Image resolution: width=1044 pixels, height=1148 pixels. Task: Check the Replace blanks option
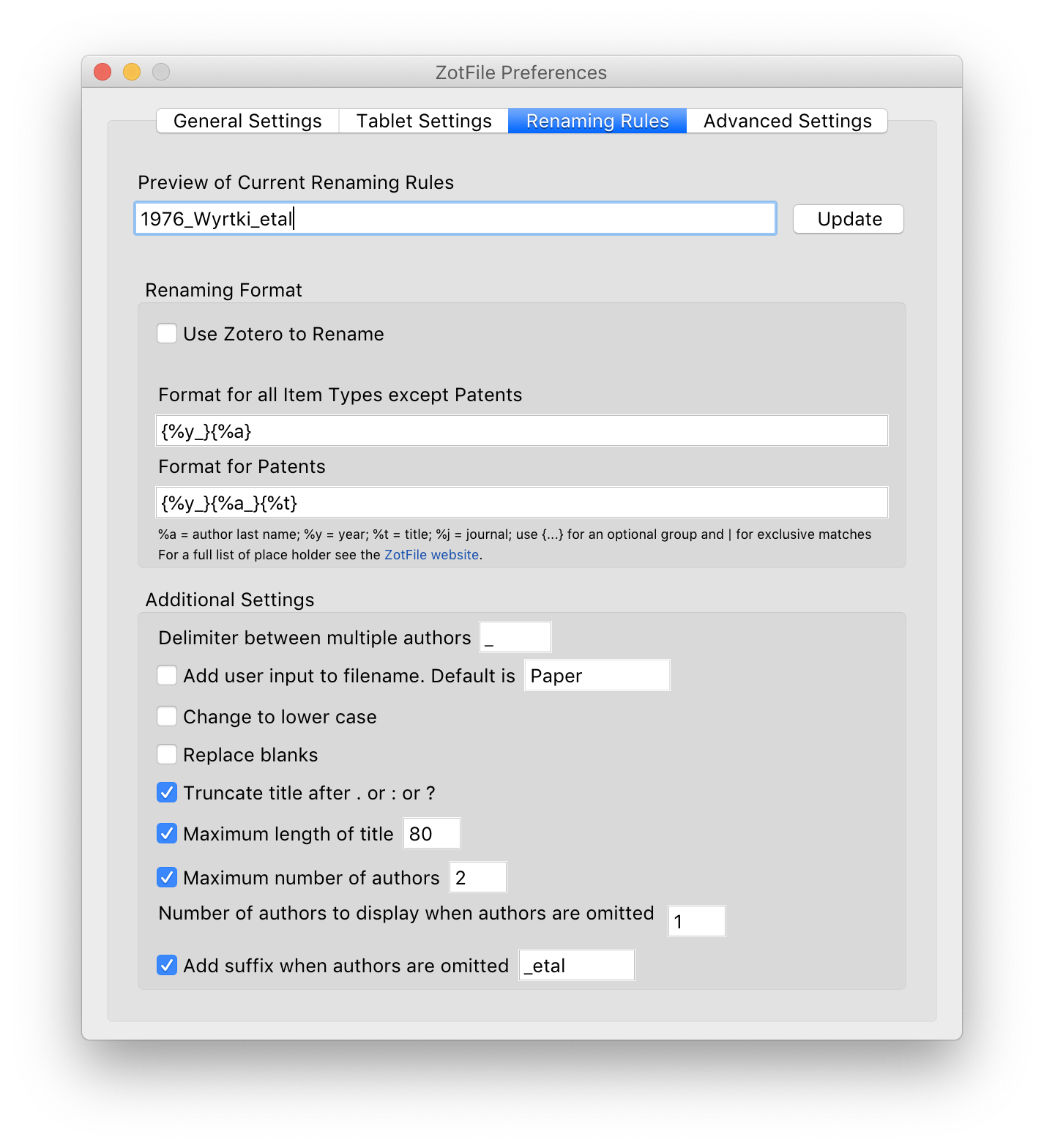(x=167, y=754)
